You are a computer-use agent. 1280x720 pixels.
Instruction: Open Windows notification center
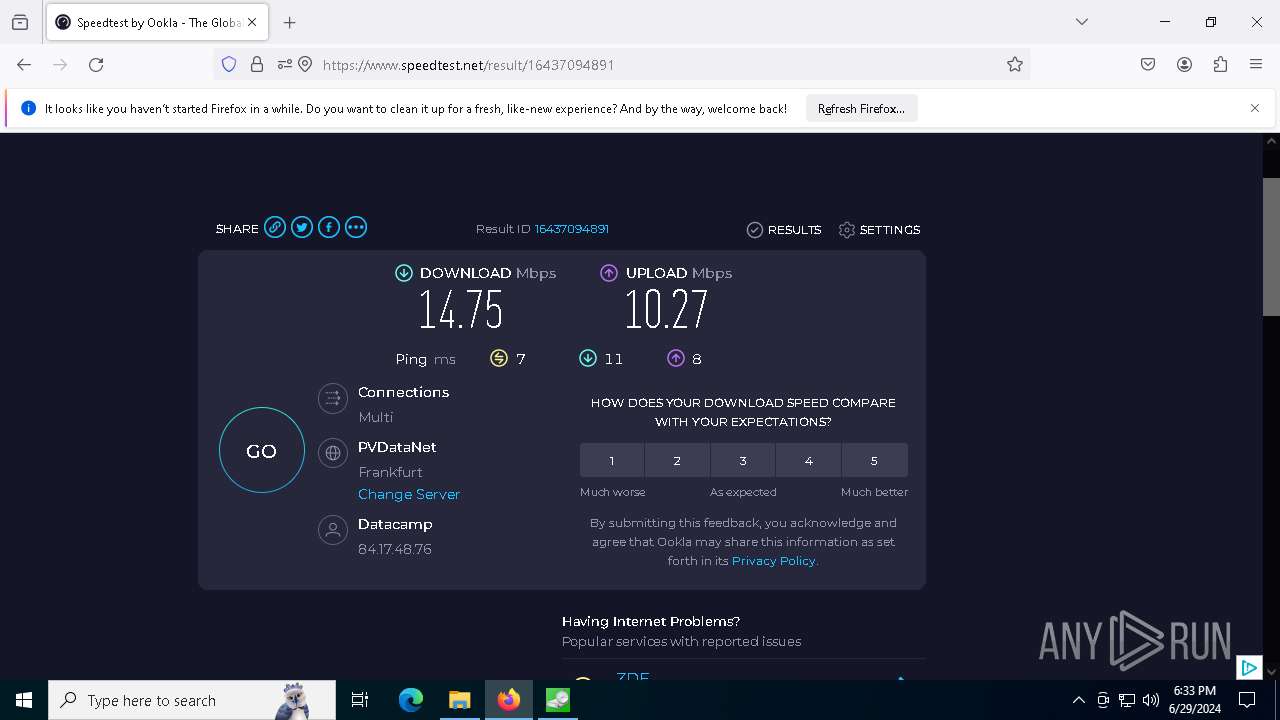1247,700
